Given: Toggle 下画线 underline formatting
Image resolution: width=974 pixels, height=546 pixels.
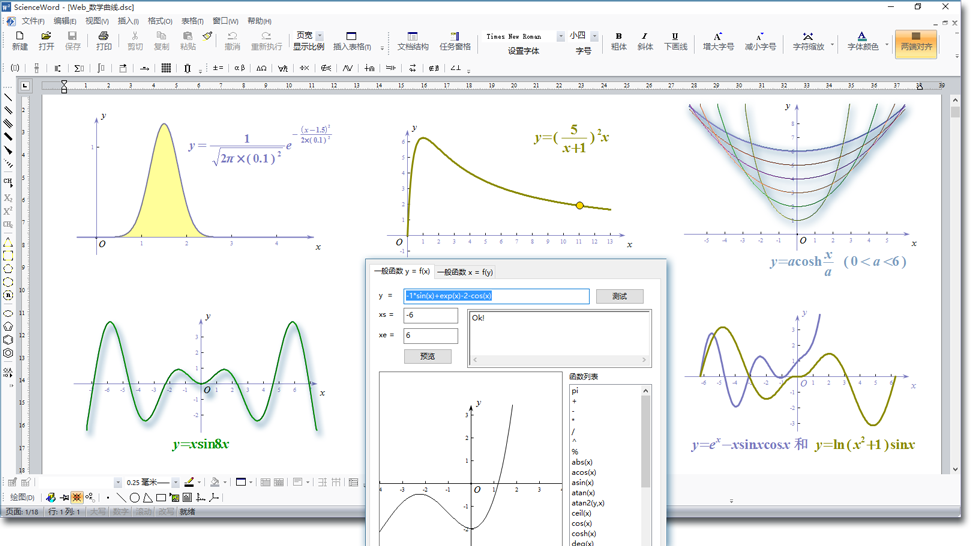Looking at the screenshot, I should click(675, 40).
